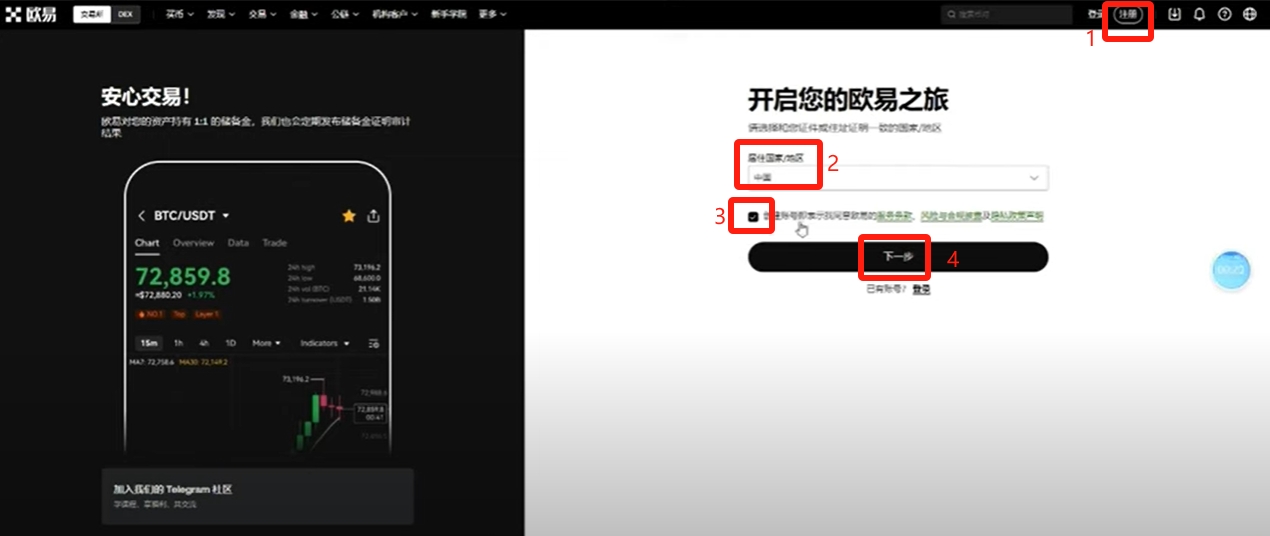Select the Data tab
Image resolution: width=1270 pixels, height=536 pixels.
(x=238, y=243)
